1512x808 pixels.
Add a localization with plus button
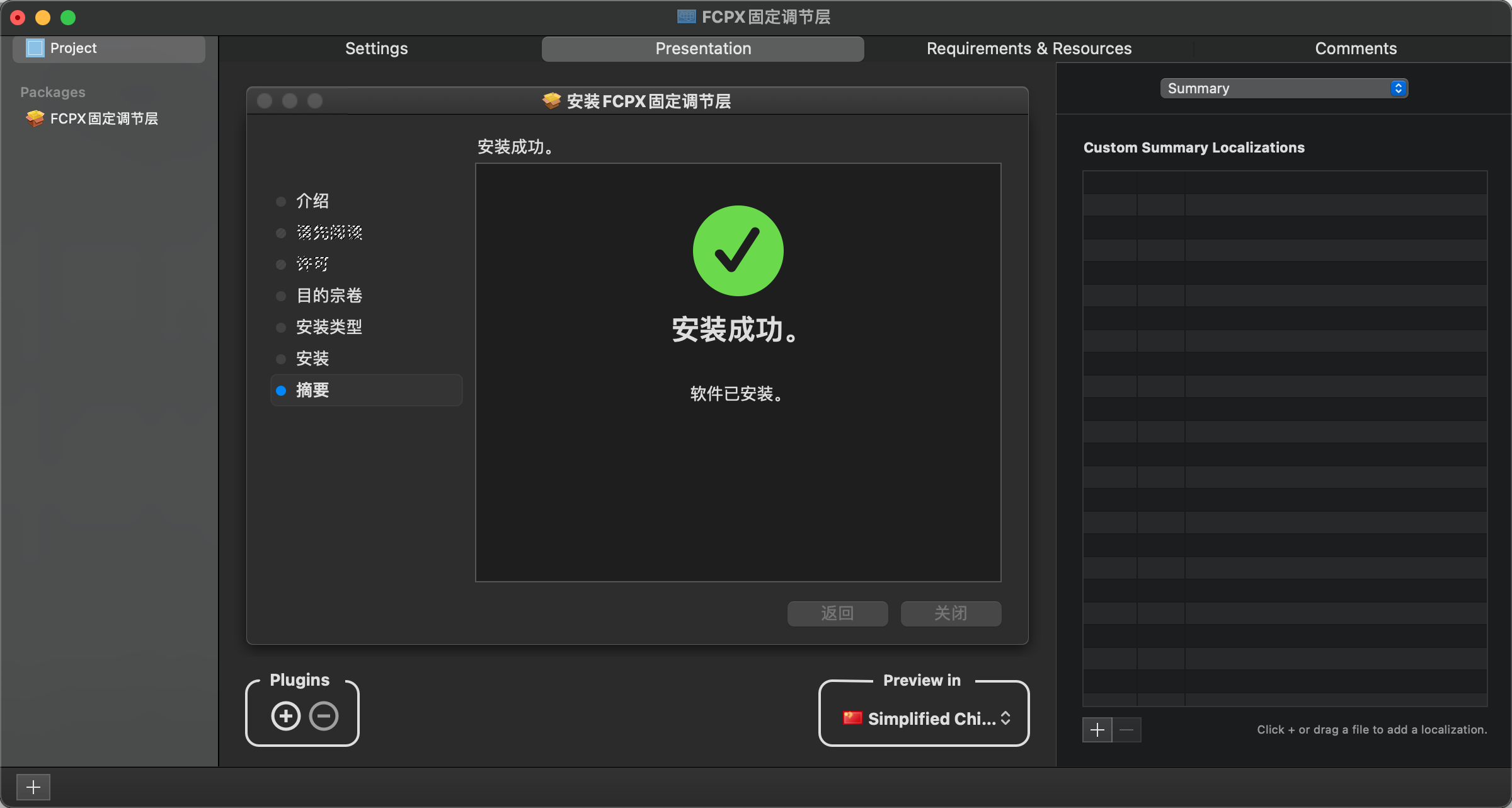[x=1097, y=730]
